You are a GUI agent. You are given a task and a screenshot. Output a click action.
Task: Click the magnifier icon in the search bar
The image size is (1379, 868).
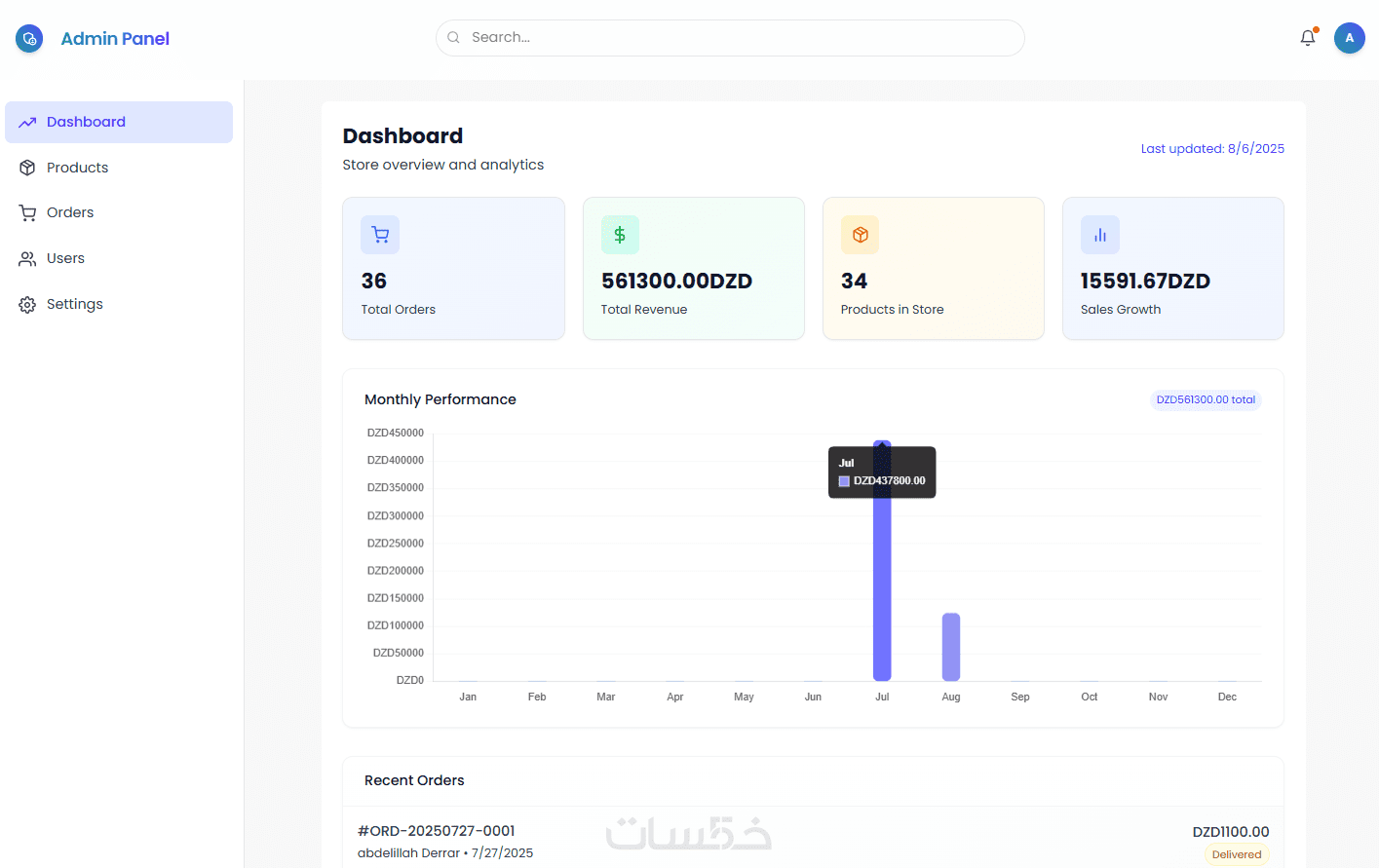point(454,37)
